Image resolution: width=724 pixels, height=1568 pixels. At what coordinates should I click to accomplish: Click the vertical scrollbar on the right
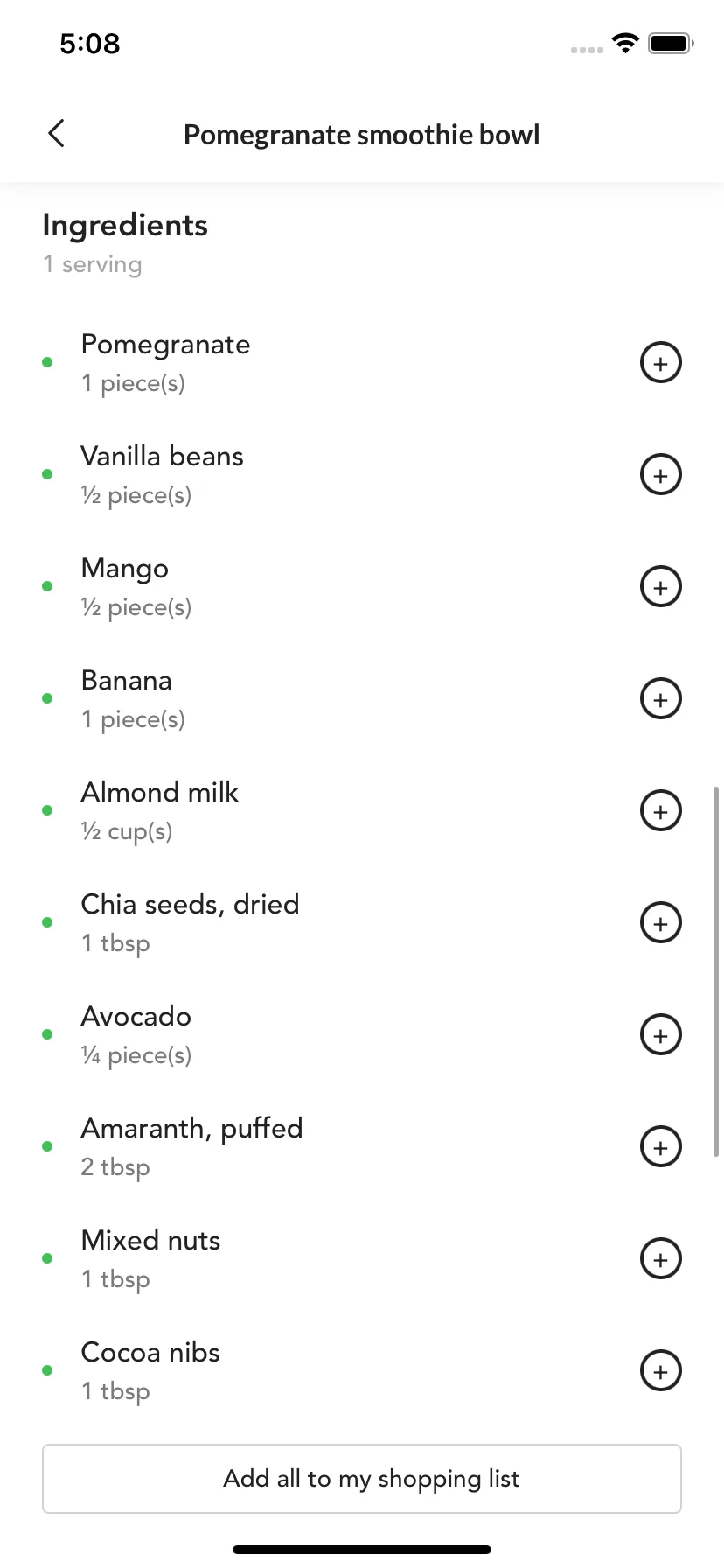716,971
